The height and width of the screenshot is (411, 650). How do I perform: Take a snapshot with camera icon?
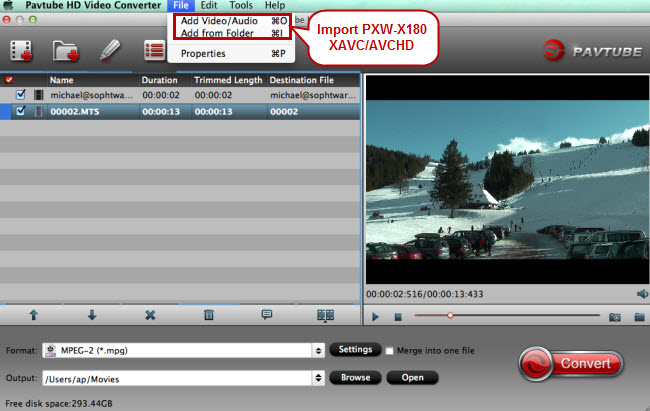[x=615, y=317]
